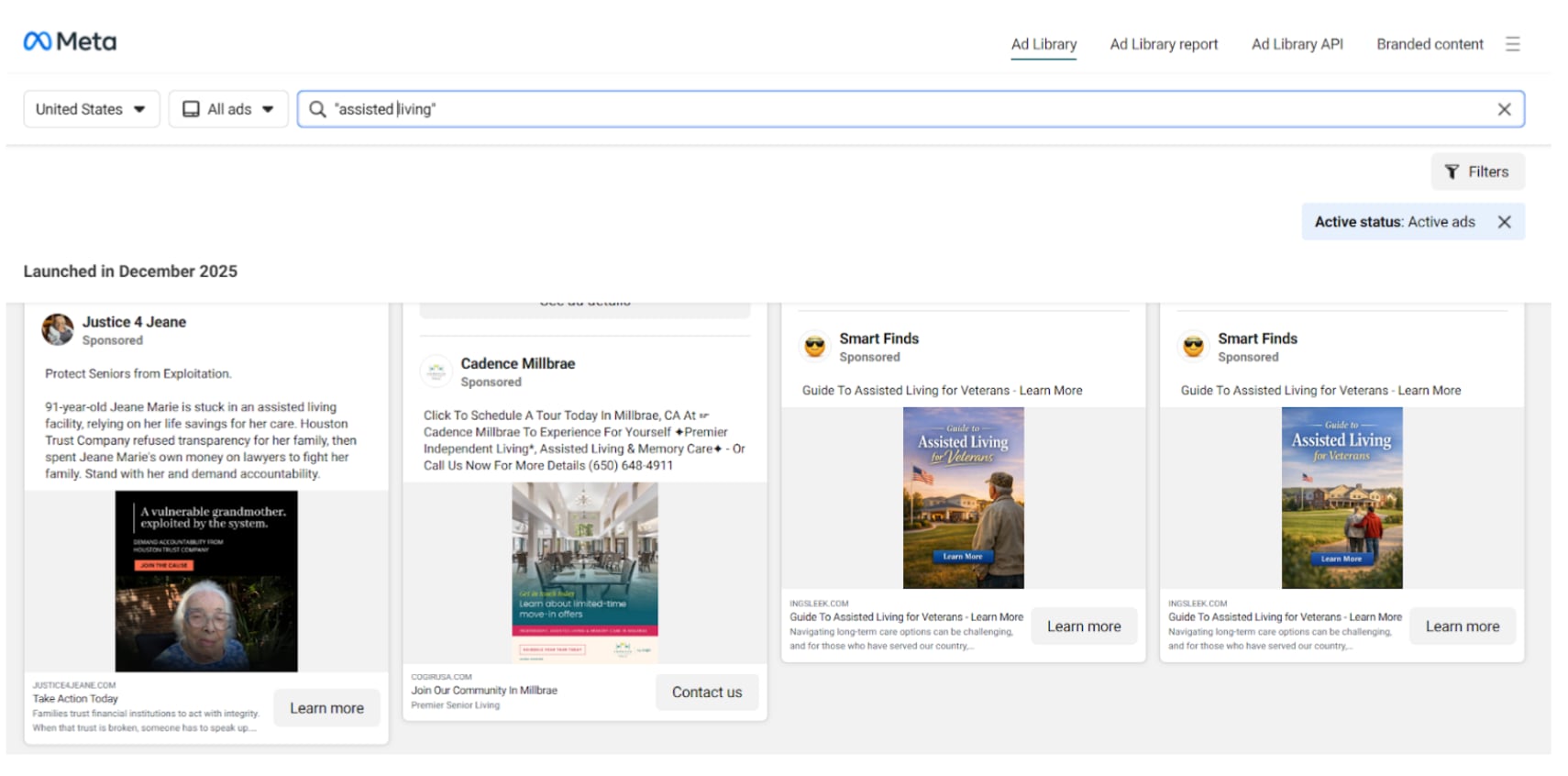The width and height of the screenshot is (1568, 776).
Task: Open the Justice 4 Jeane page name
Action: tap(134, 322)
